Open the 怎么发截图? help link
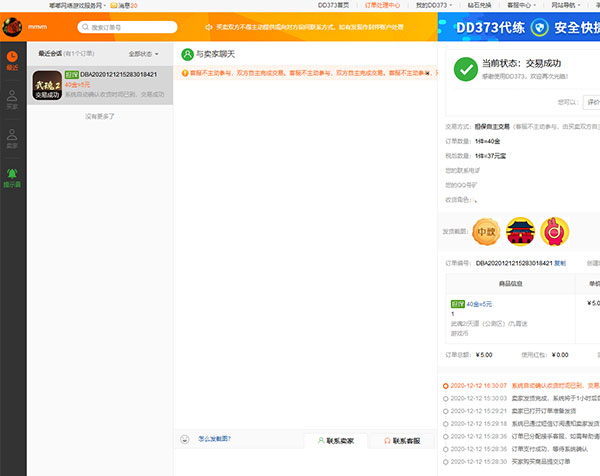Image resolution: width=600 pixels, height=476 pixels. [215, 439]
